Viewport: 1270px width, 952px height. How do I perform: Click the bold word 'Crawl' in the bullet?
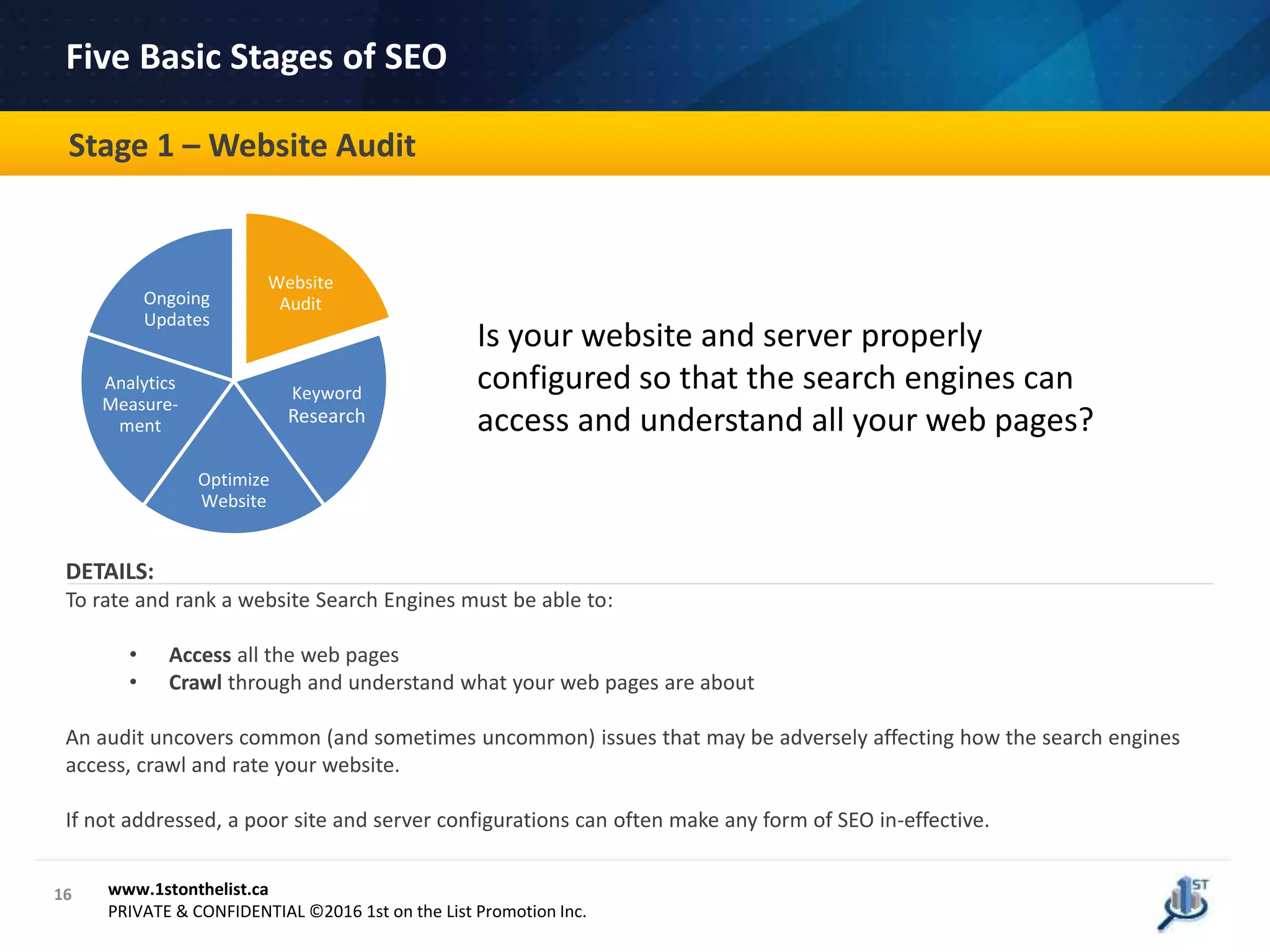click(x=195, y=682)
